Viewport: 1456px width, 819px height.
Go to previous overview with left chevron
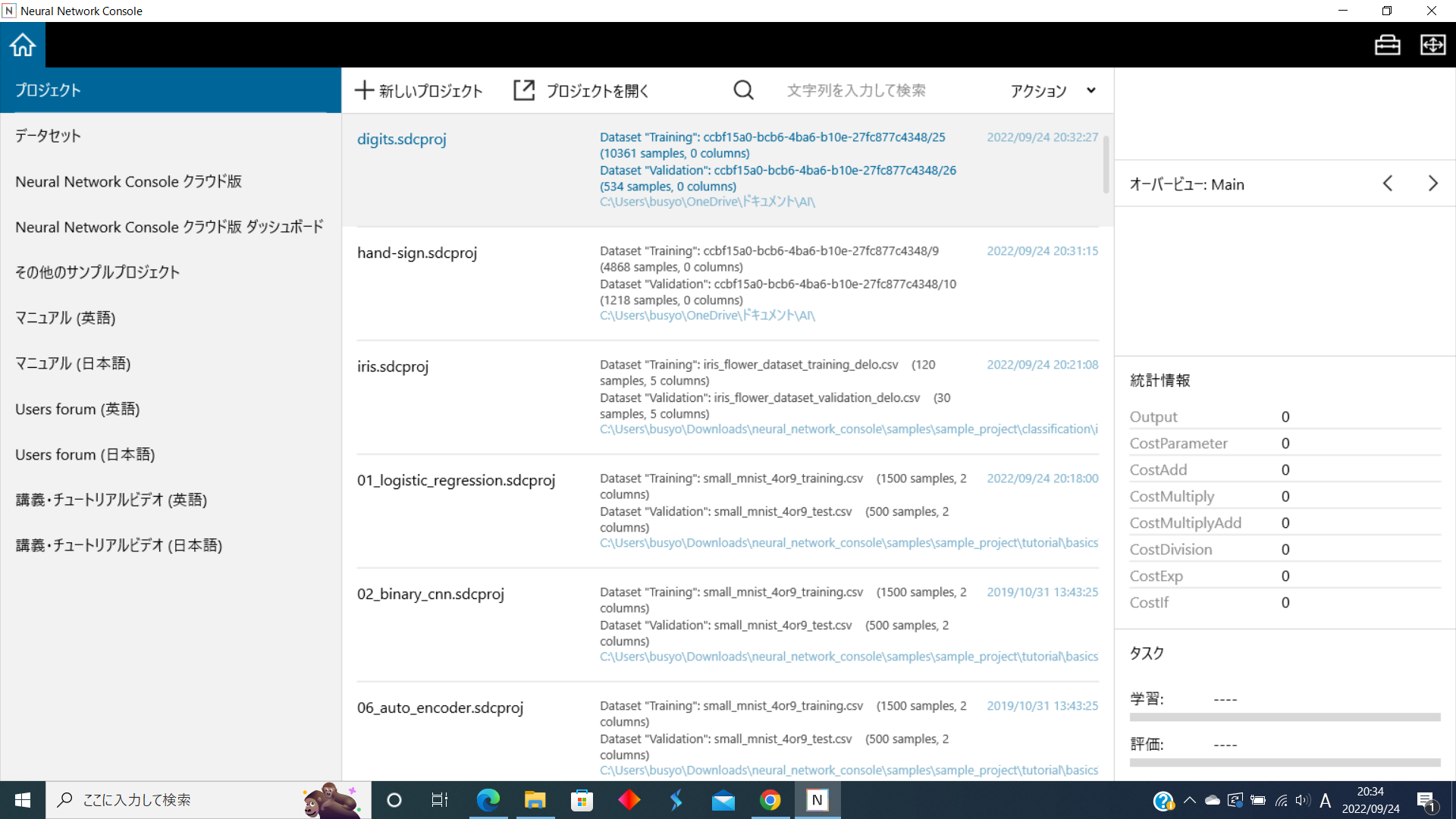coord(1387,184)
